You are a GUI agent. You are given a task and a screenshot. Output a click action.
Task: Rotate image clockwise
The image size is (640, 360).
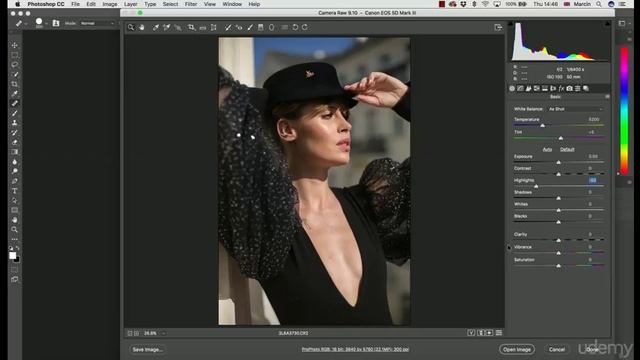[305, 27]
